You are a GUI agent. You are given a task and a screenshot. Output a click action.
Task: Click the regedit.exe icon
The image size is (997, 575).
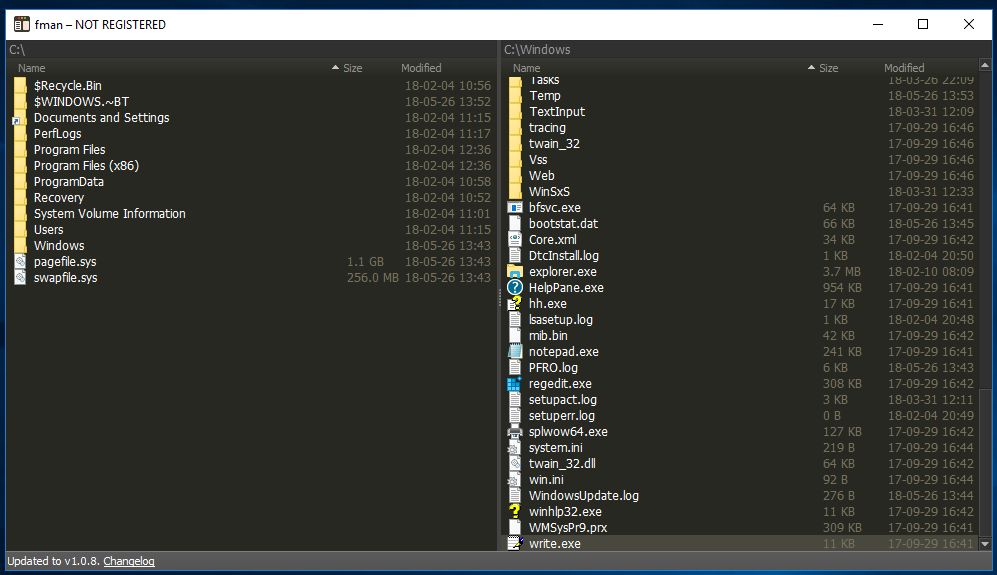pos(515,384)
